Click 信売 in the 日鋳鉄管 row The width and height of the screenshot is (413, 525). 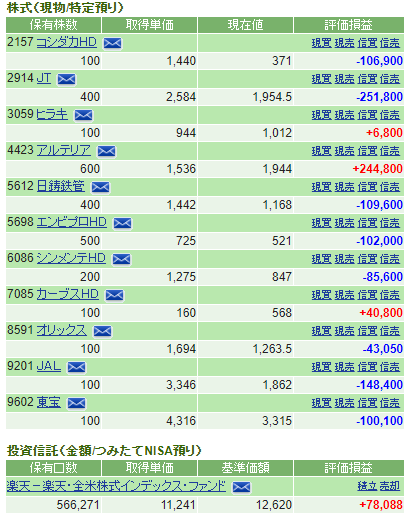pyautogui.click(x=390, y=187)
